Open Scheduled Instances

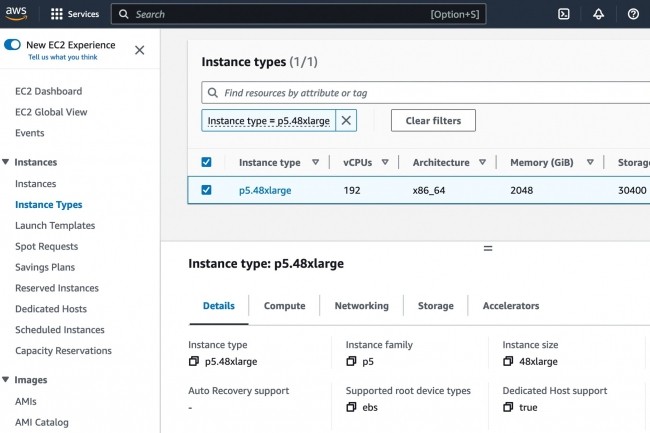(60, 330)
